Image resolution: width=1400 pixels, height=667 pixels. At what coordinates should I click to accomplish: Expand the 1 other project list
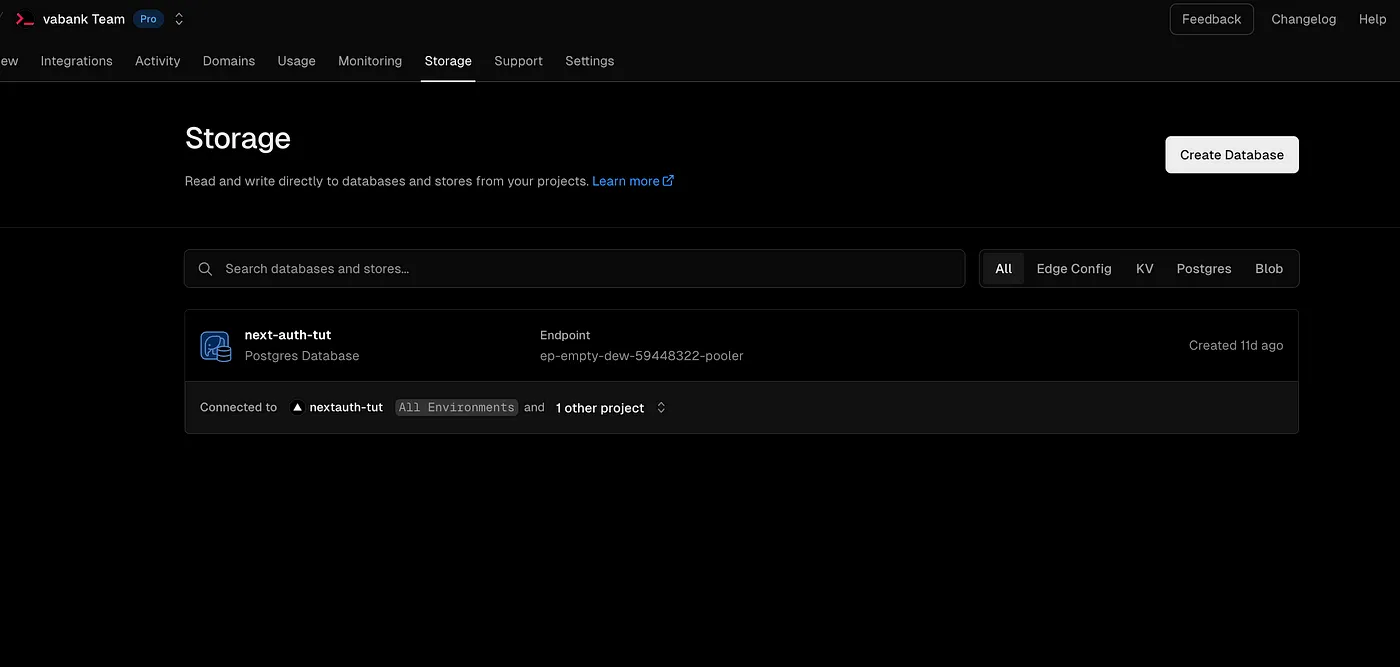coord(661,408)
